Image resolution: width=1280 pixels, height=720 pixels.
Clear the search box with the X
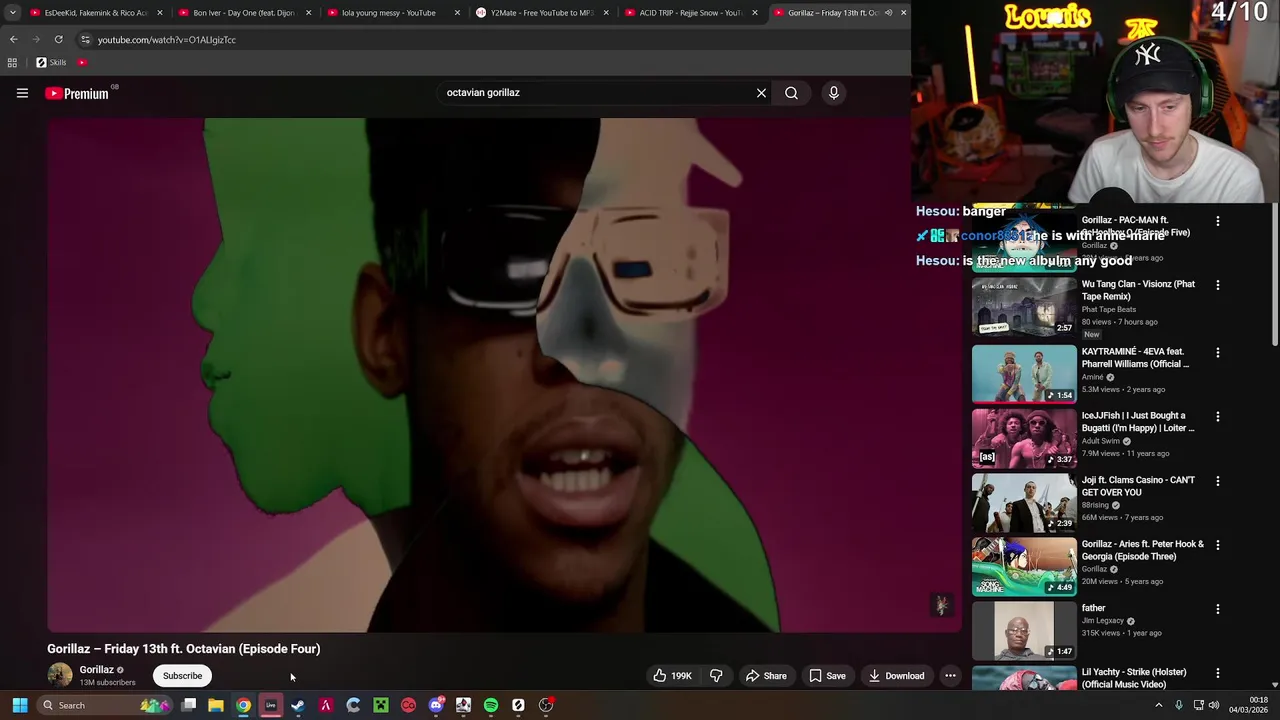pyautogui.click(x=761, y=93)
